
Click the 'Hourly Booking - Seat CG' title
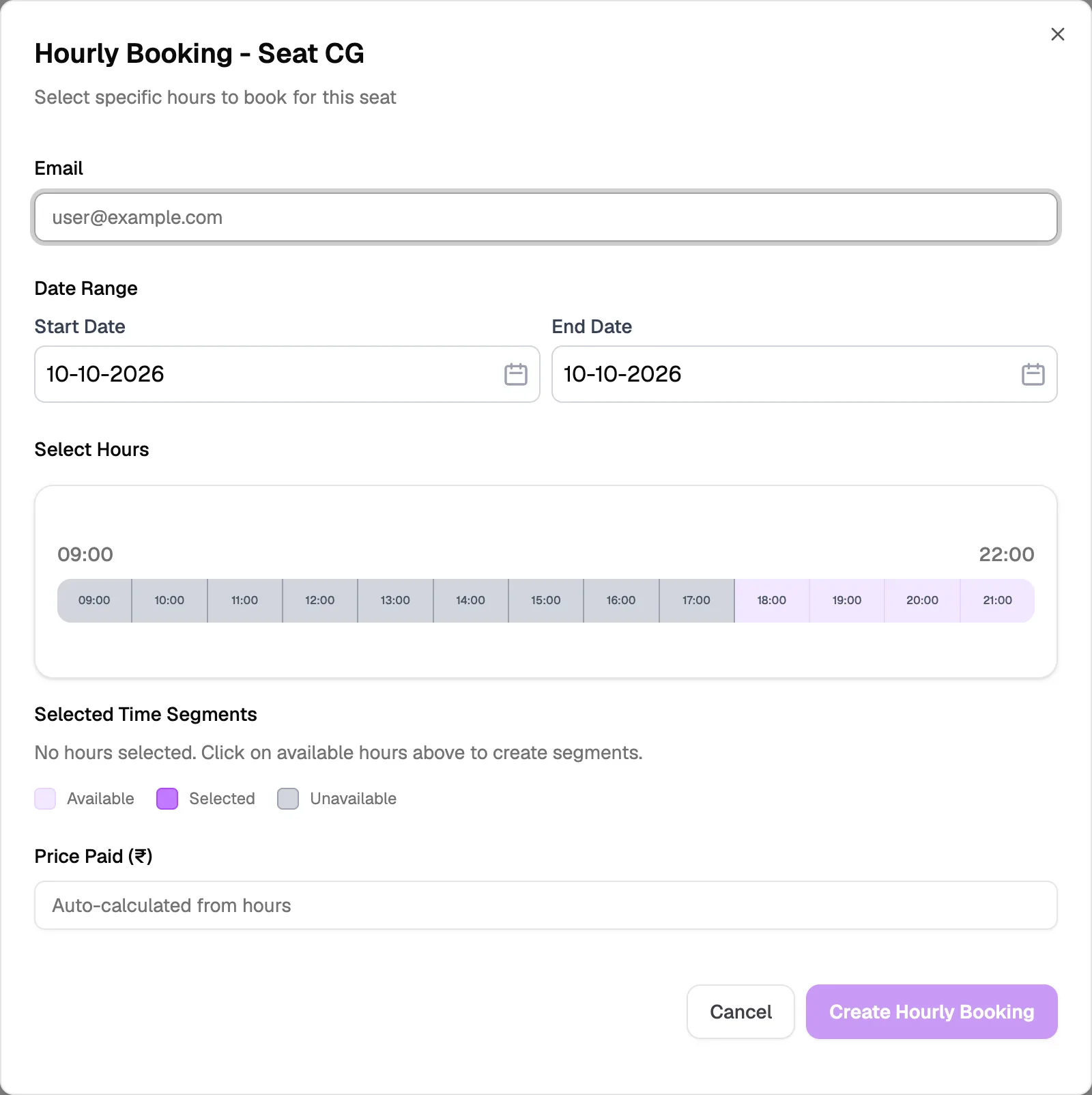click(x=199, y=53)
